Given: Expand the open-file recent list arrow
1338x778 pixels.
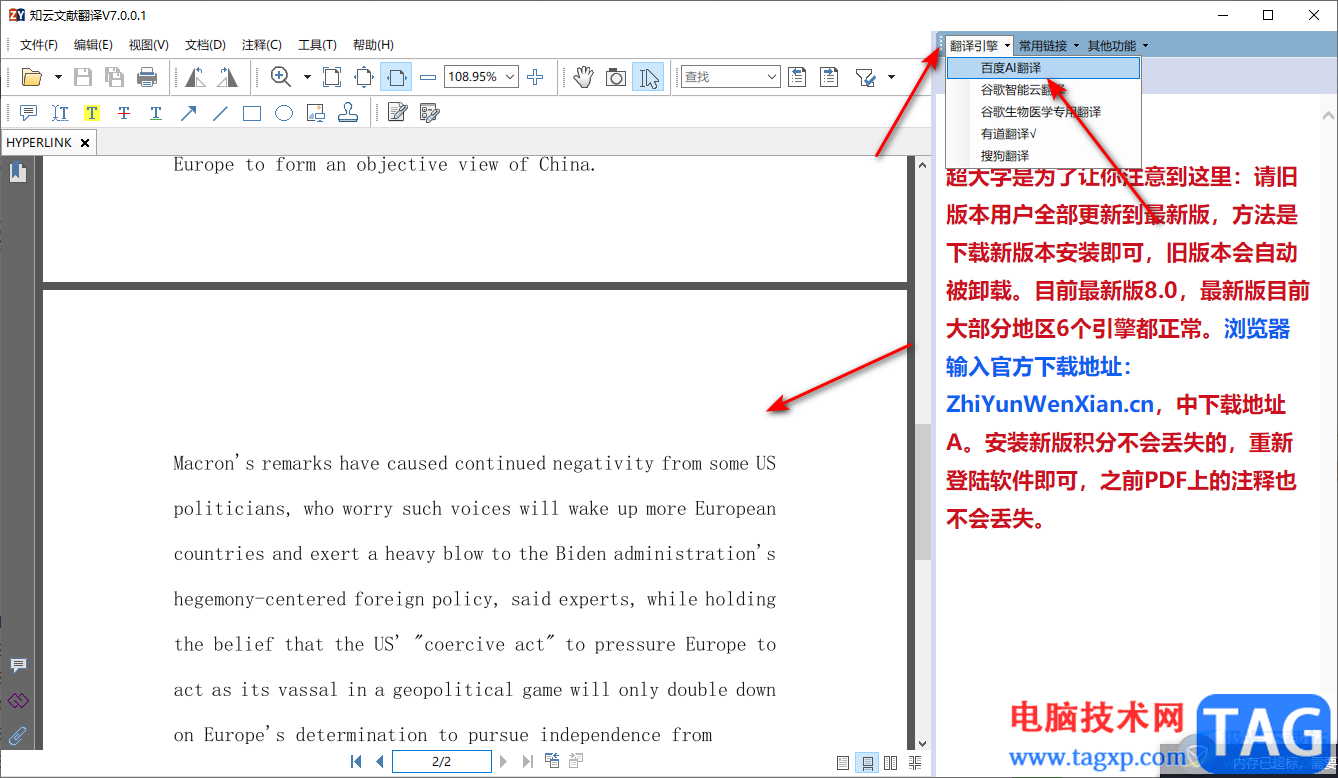Looking at the screenshot, I should [x=58, y=77].
